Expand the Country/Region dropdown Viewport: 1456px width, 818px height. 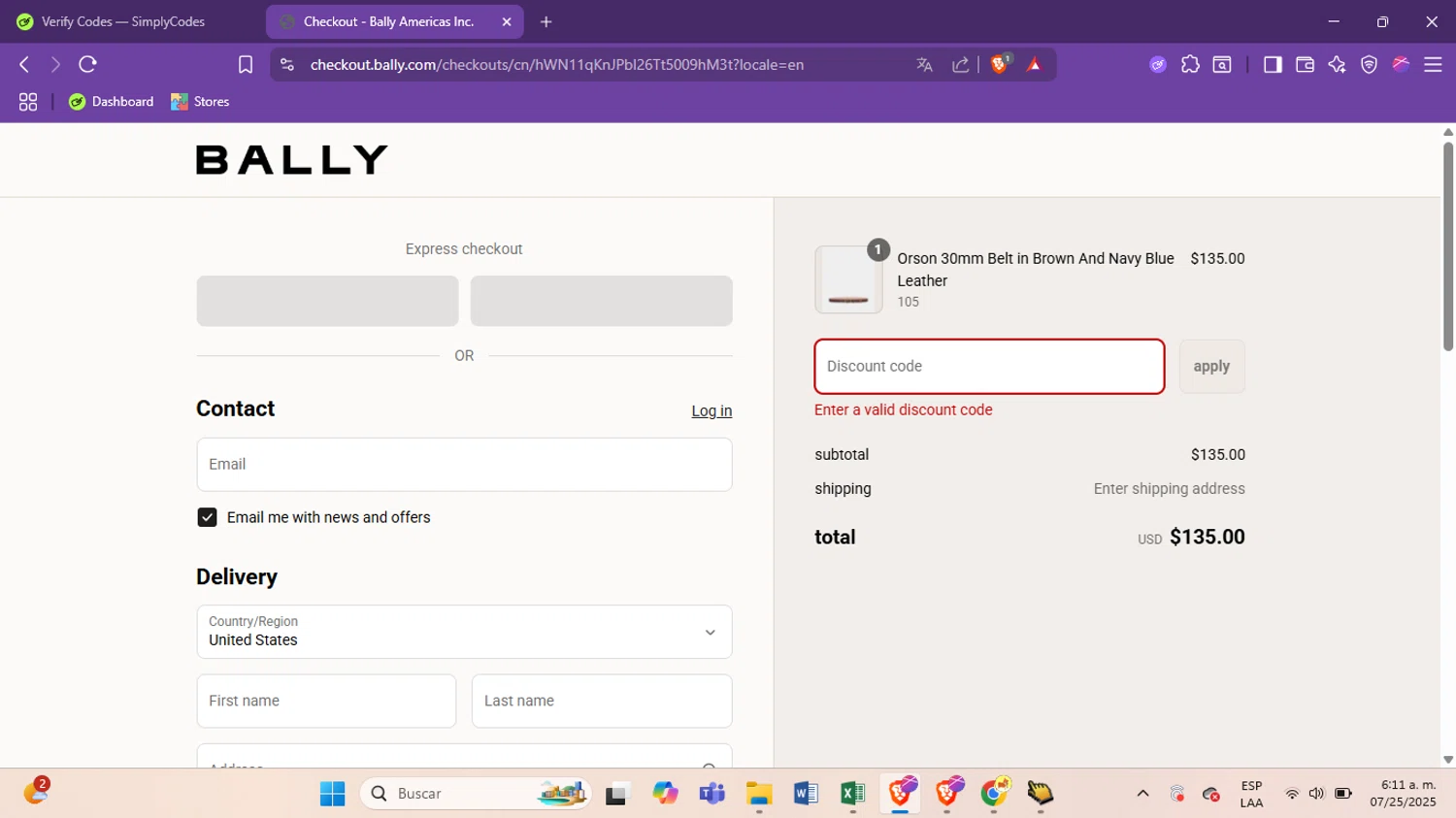(x=464, y=632)
